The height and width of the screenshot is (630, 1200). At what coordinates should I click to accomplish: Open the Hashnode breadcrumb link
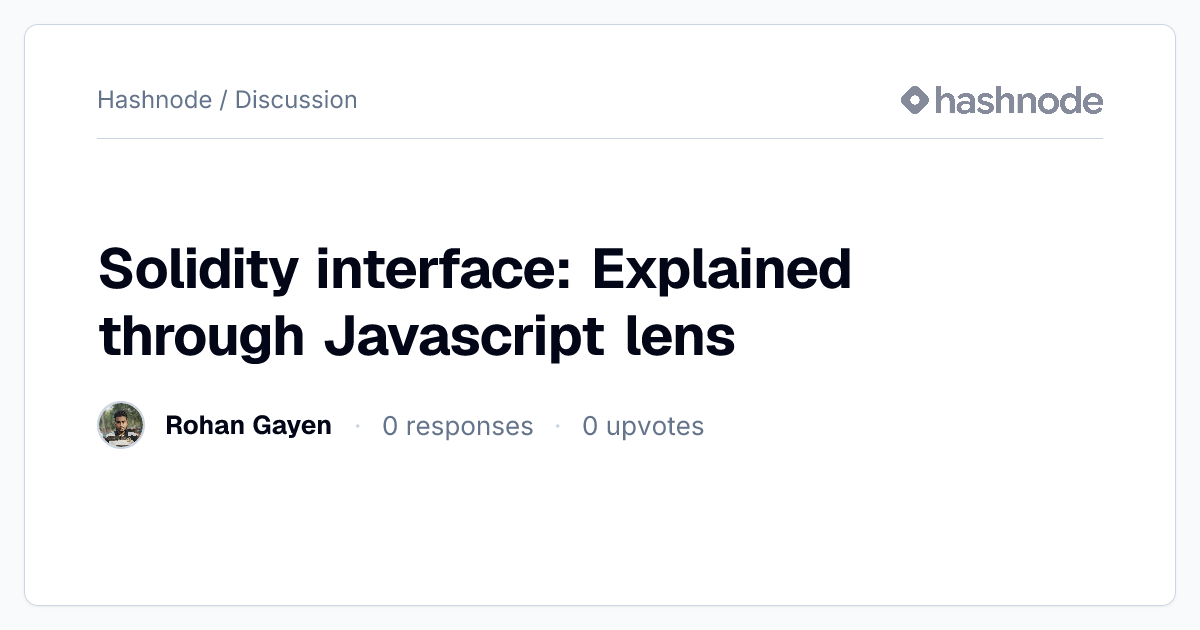coord(154,100)
